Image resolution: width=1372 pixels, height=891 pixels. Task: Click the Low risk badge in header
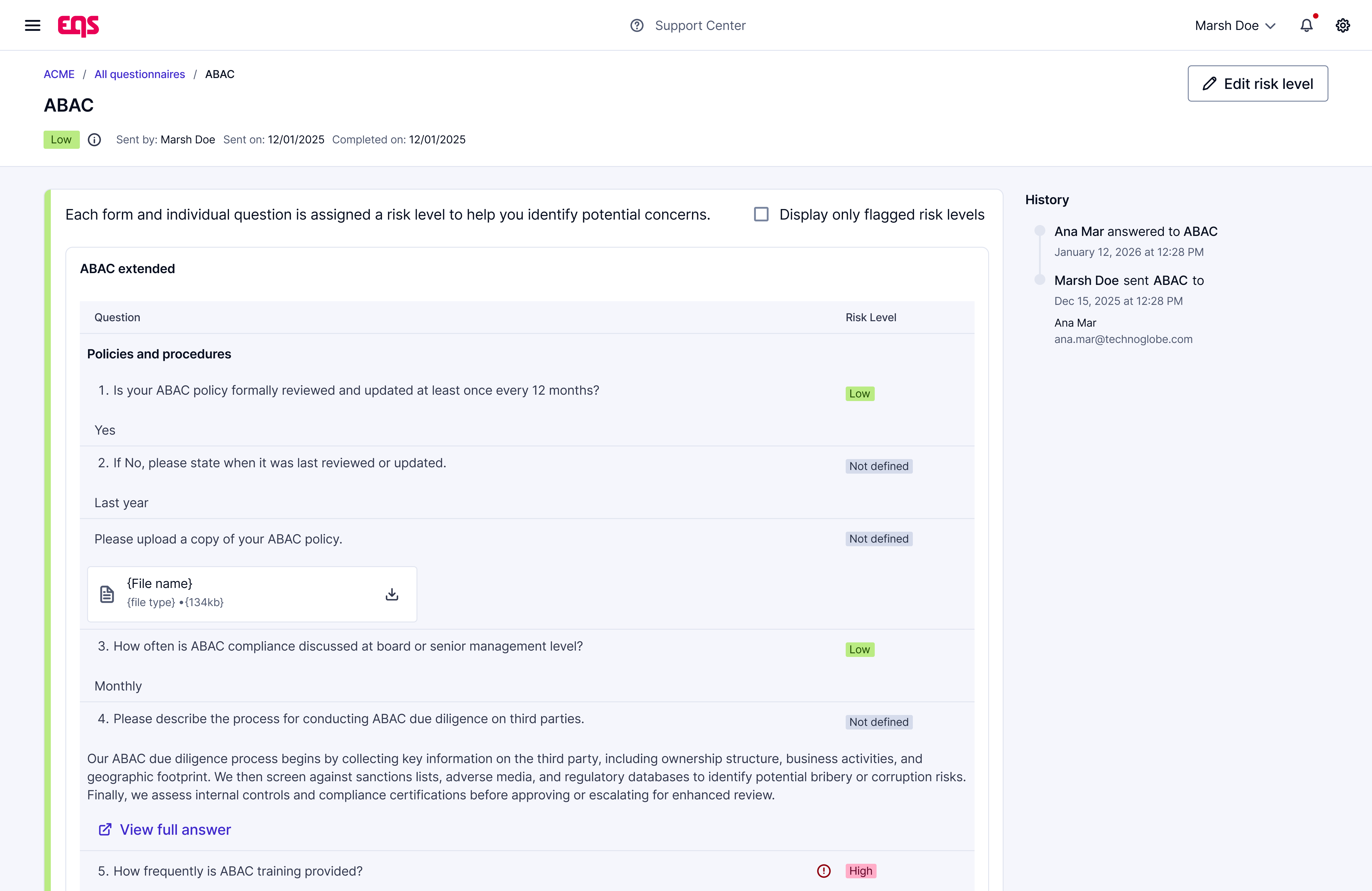pos(61,139)
